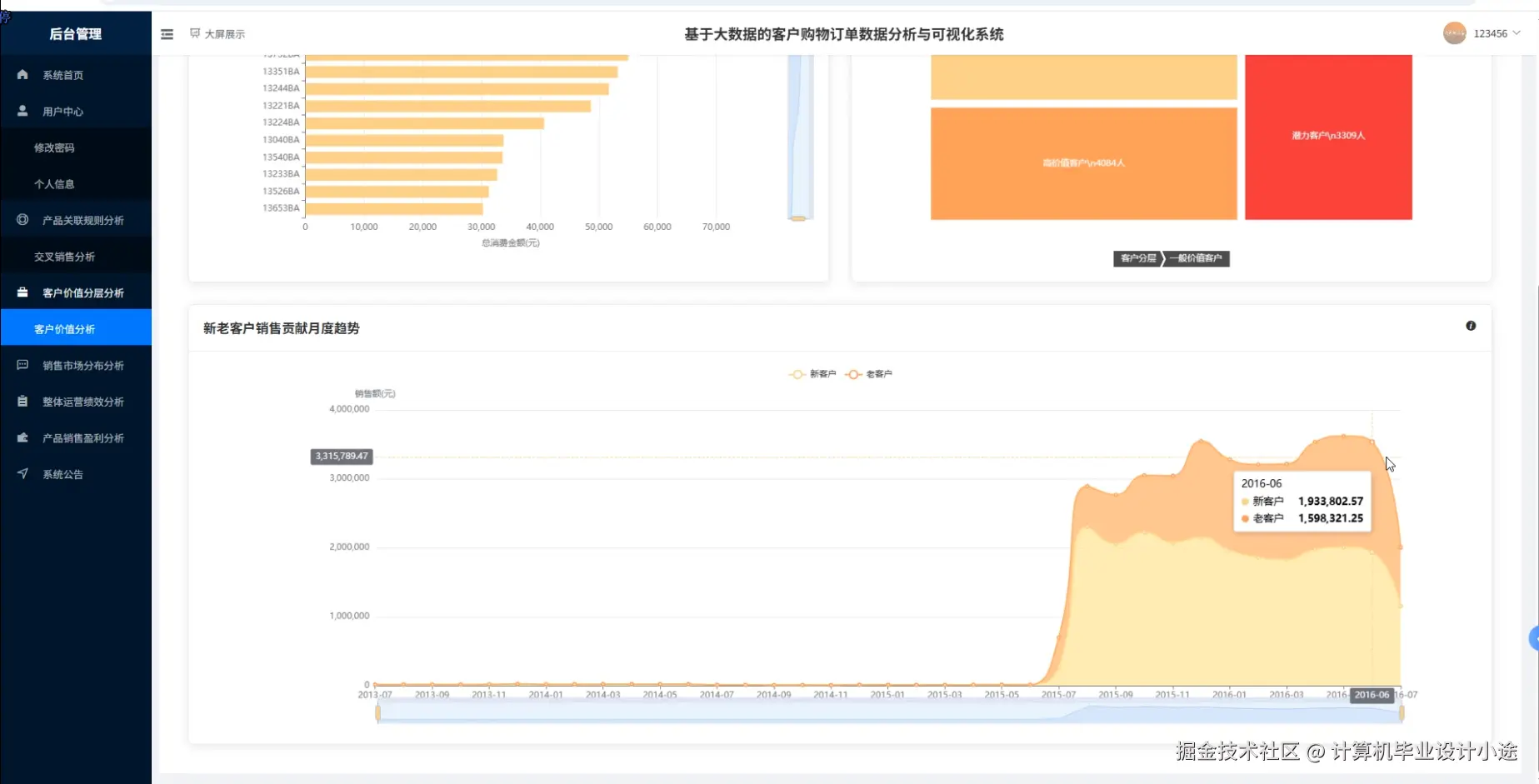Toggle the 老客户 legend series
Screen dimensions: 1539x784
click(868, 374)
